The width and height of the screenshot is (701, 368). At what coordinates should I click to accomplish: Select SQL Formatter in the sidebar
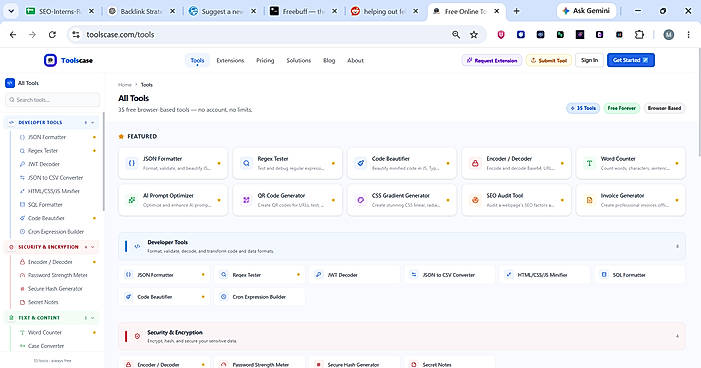[45, 204]
